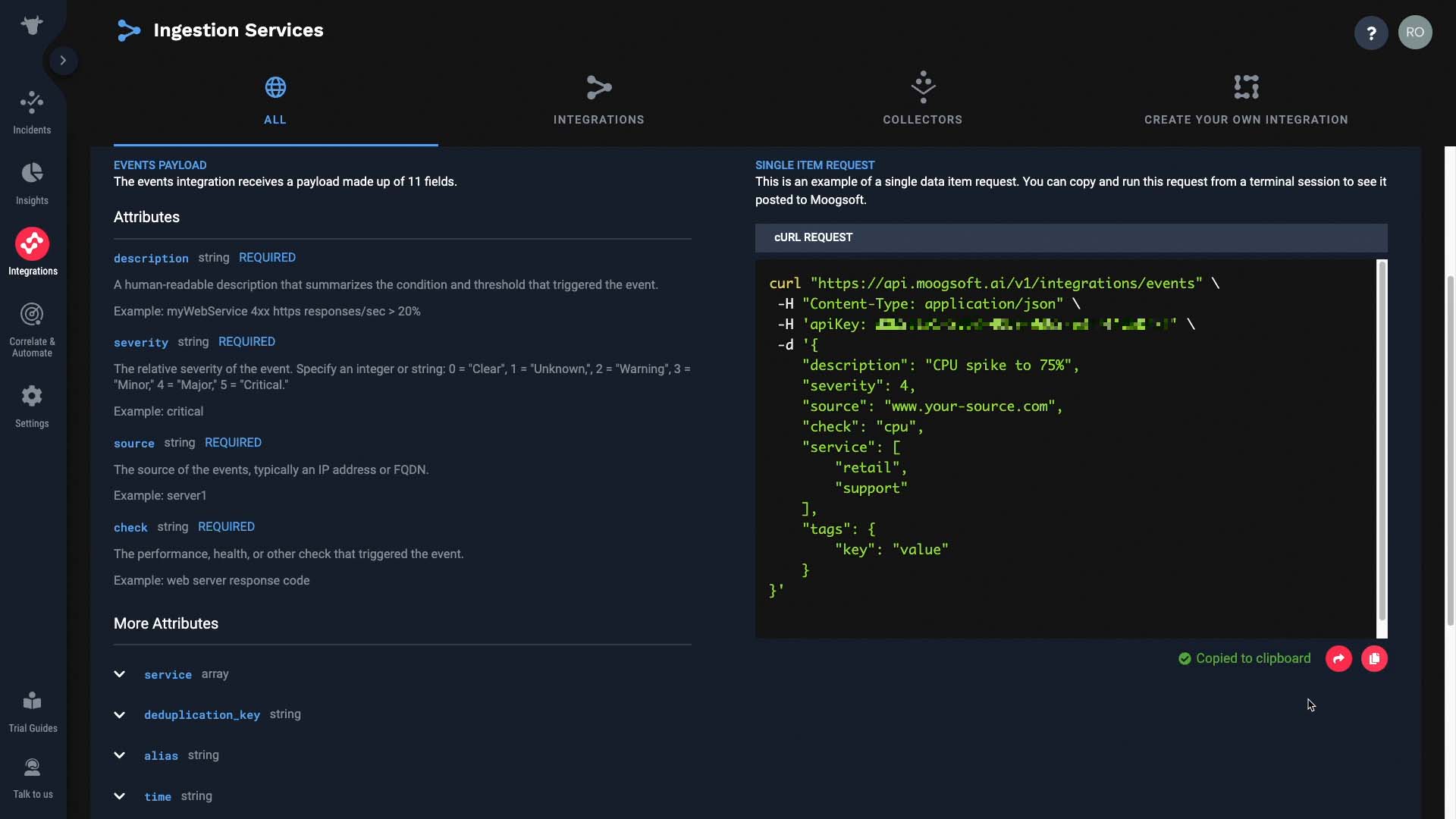Viewport: 1456px width, 819px height.
Task: Click the REQUIRED label beside source
Action: [233, 443]
